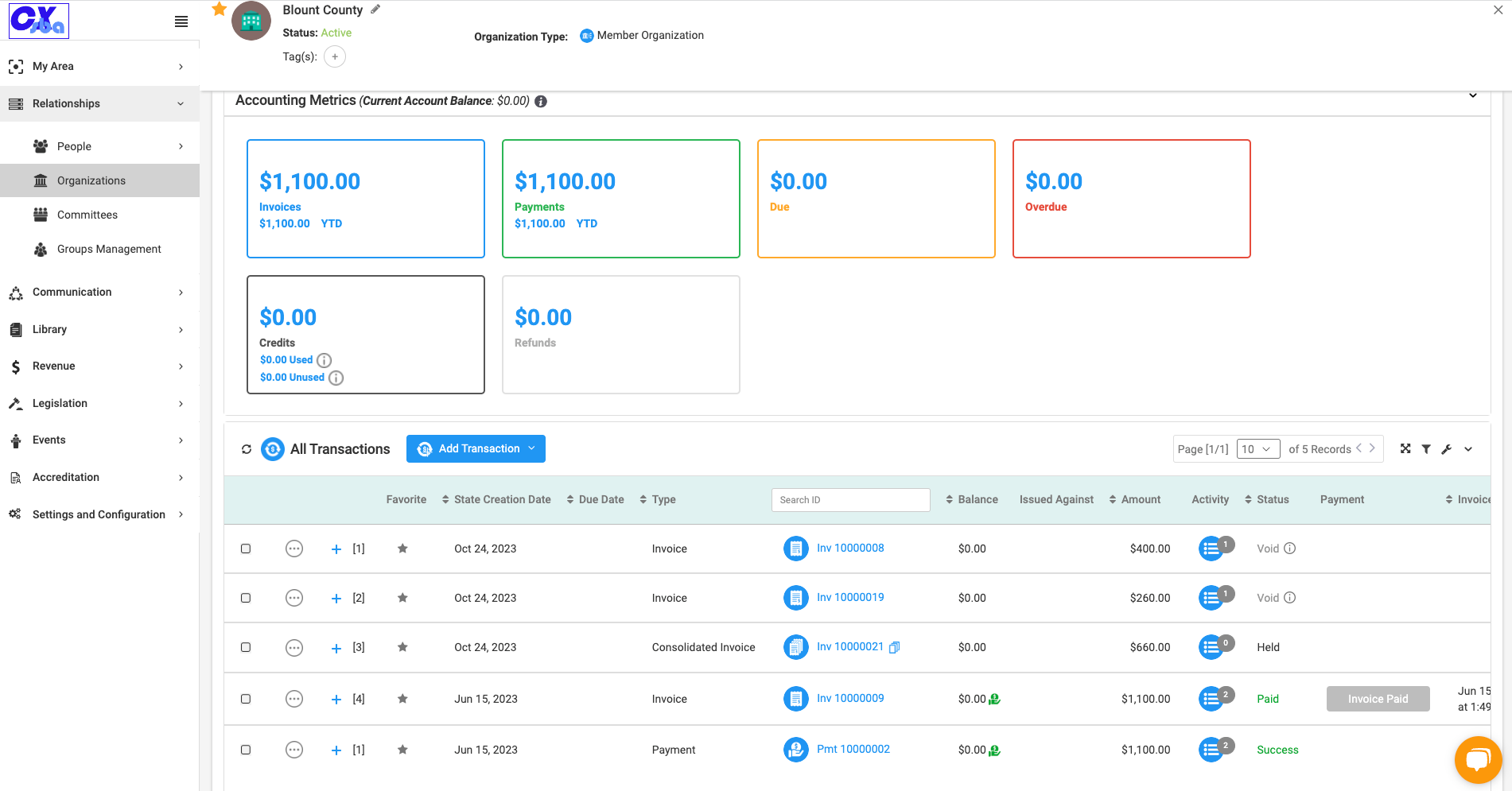Viewport: 1512px width, 791px height.
Task: Click in the Search ID field
Action: (850, 499)
